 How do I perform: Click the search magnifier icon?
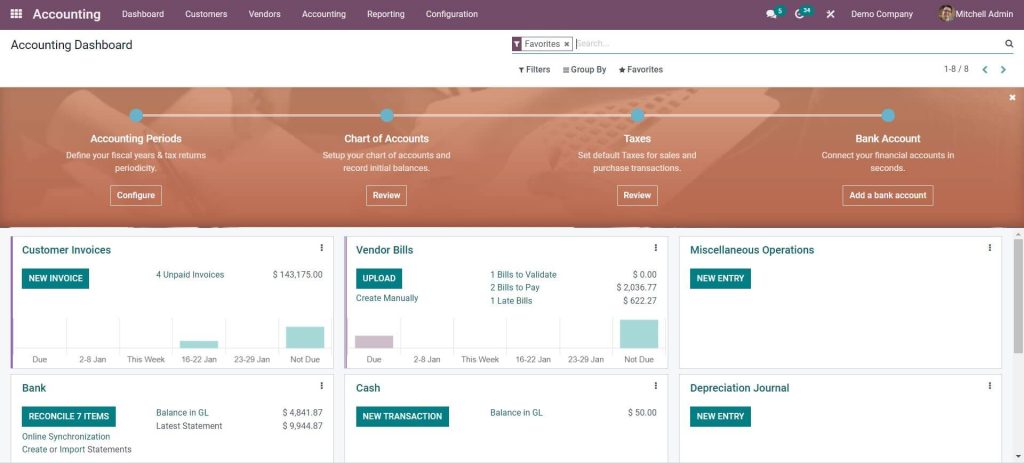(1009, 44)
